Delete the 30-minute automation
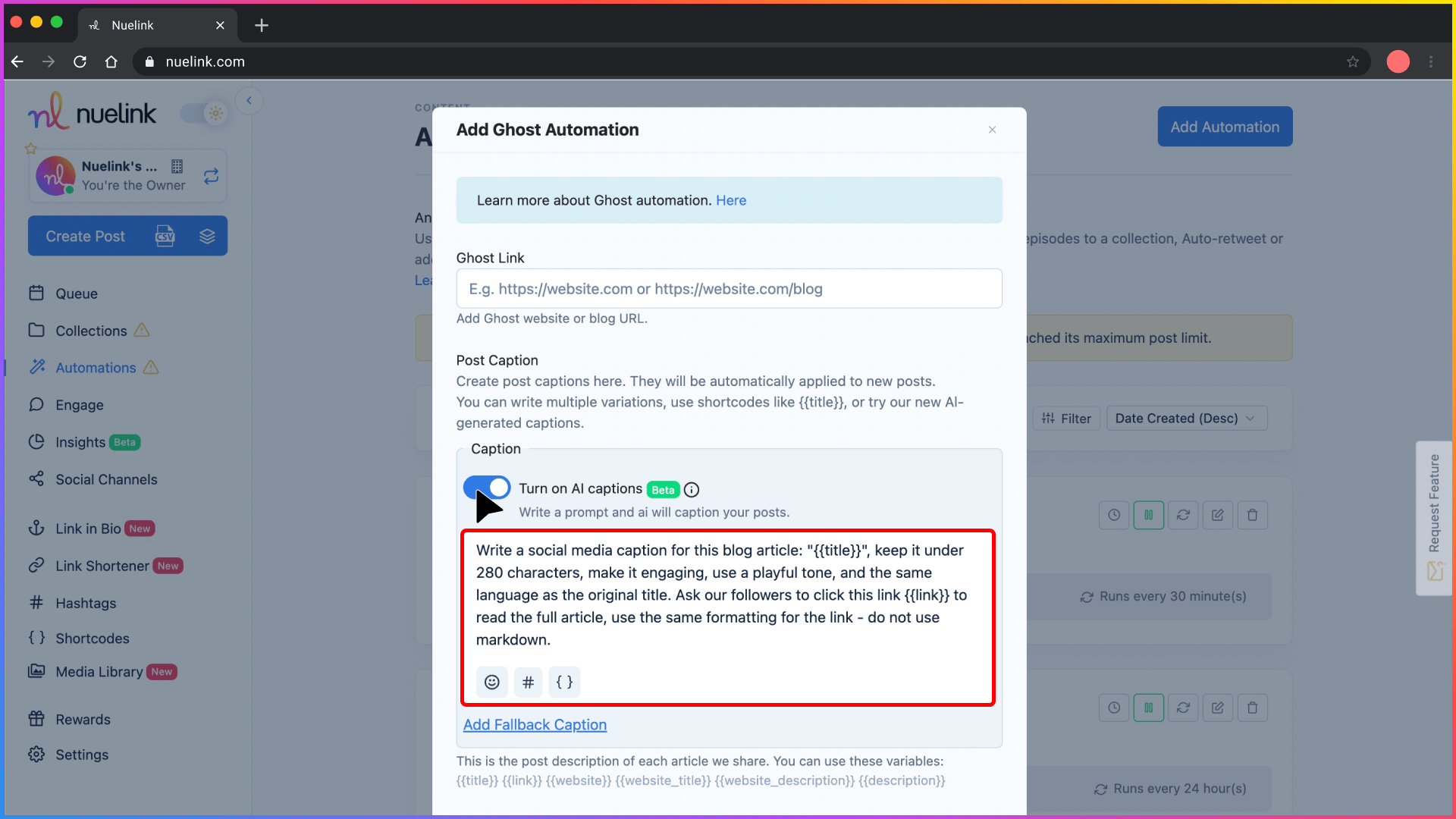Viewport: 1456px width, 819px height. pos(1252,515)
